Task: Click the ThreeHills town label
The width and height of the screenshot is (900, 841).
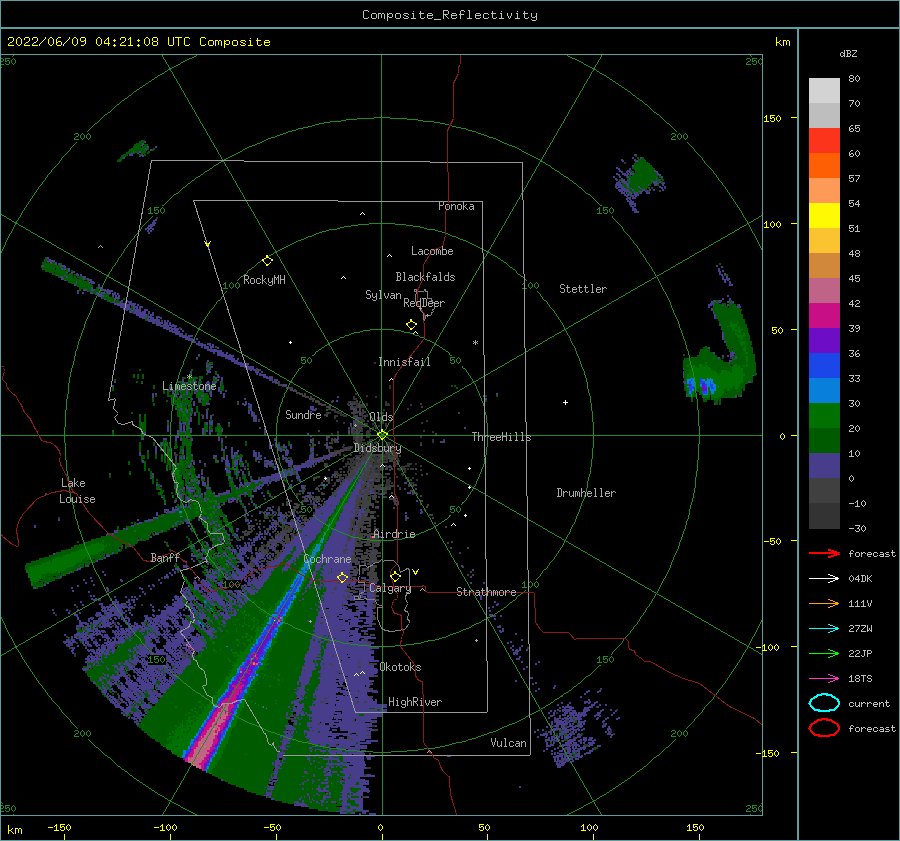Action: click(501, 437)
